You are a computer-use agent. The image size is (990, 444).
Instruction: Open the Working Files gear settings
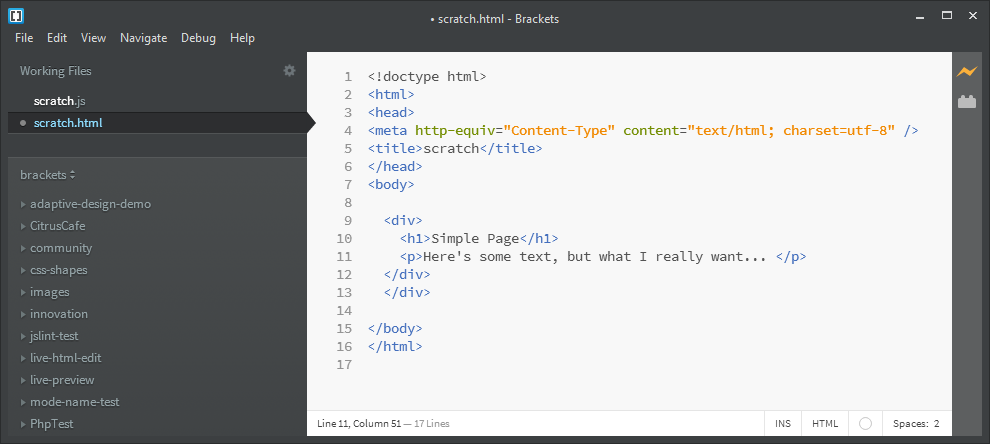click(x=289, y=71)
